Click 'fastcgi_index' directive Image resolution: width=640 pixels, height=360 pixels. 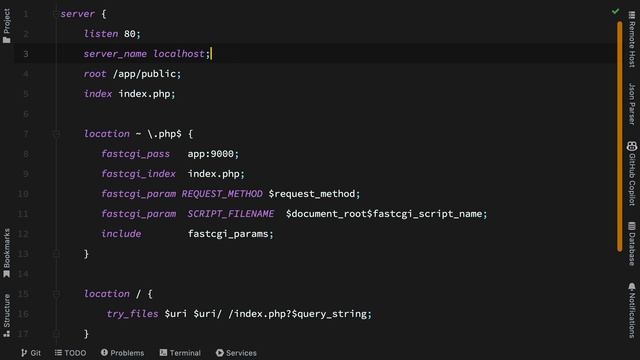click(x=138, y=174)
